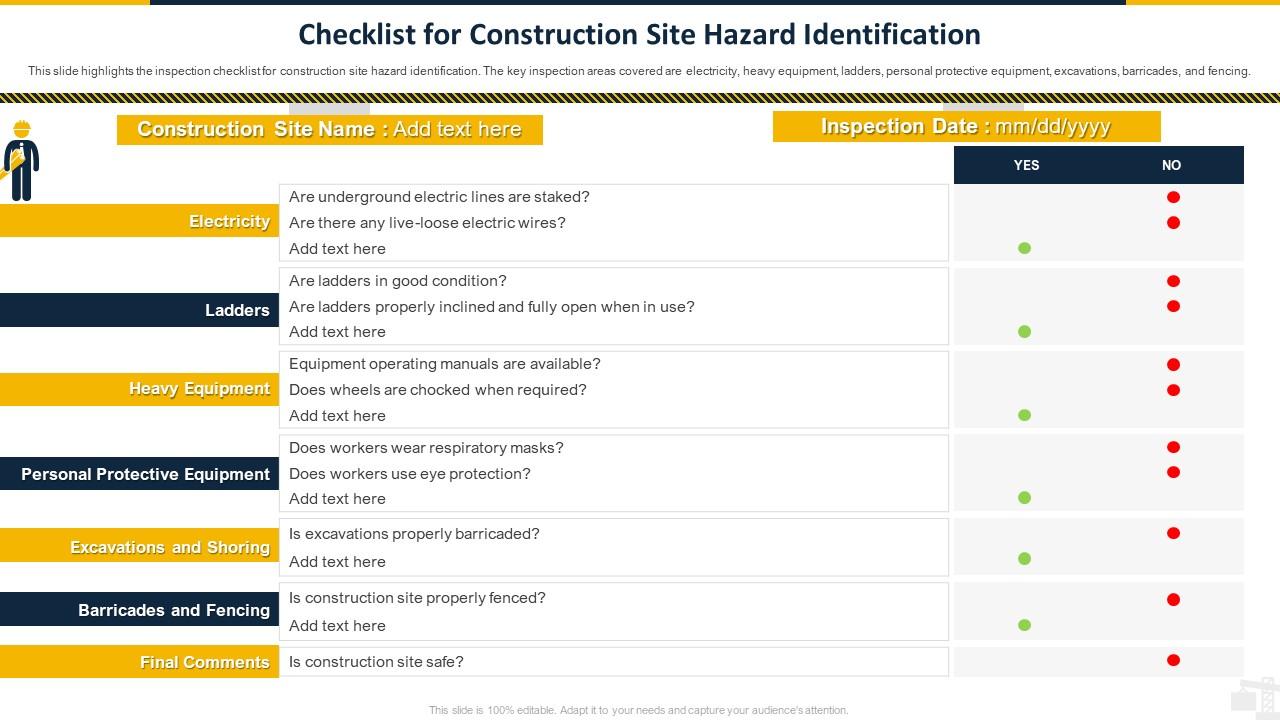Click the Construction Site Name field

[329, 130]
